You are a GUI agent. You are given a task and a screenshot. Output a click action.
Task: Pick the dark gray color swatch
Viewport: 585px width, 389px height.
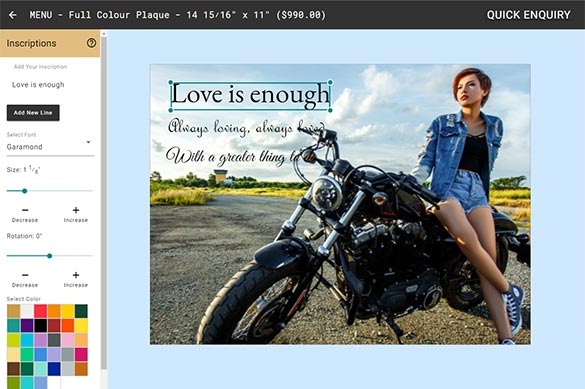pyautogui.click(x=54, y=340)
